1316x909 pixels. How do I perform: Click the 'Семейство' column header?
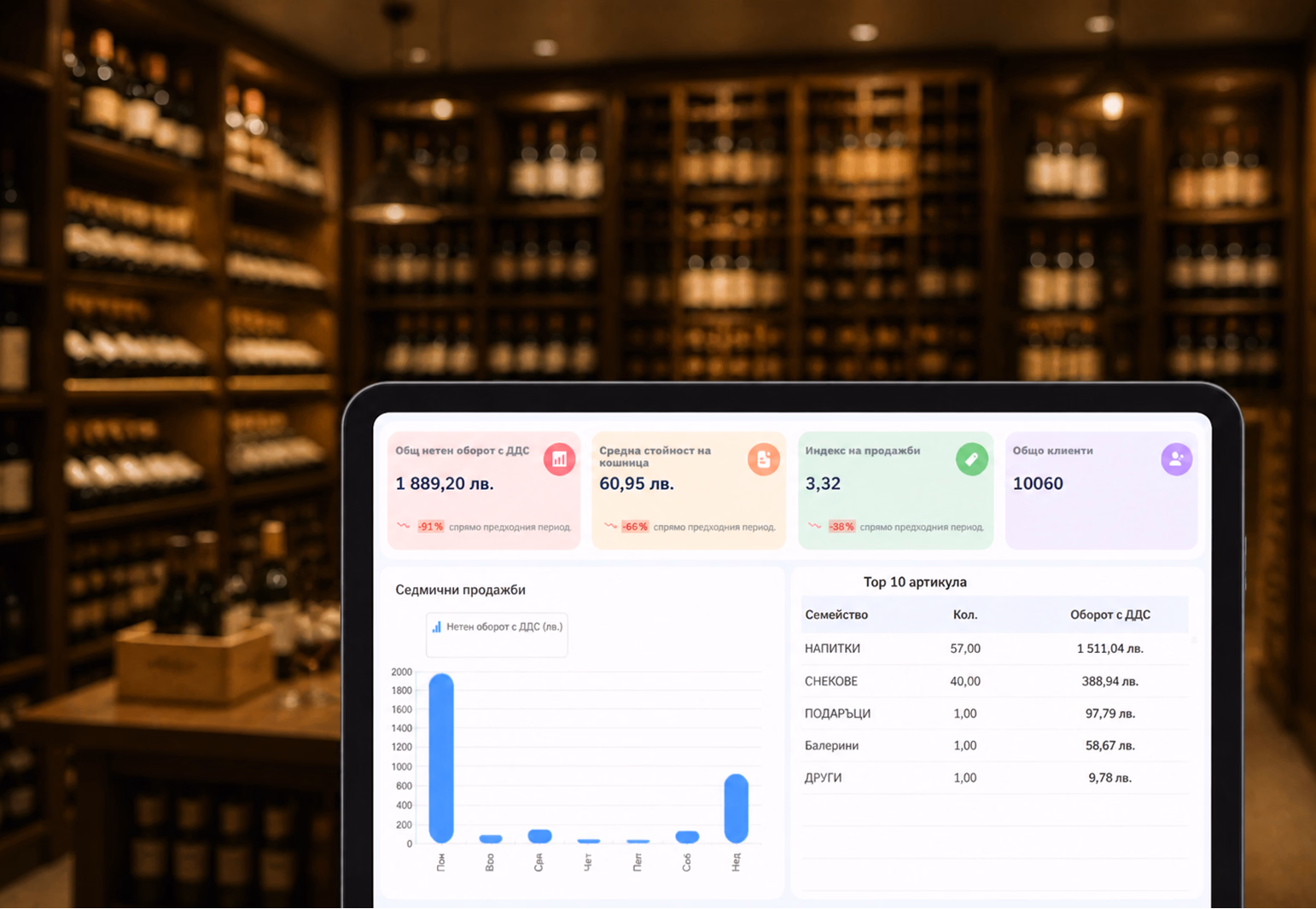[x=836, y=615]
